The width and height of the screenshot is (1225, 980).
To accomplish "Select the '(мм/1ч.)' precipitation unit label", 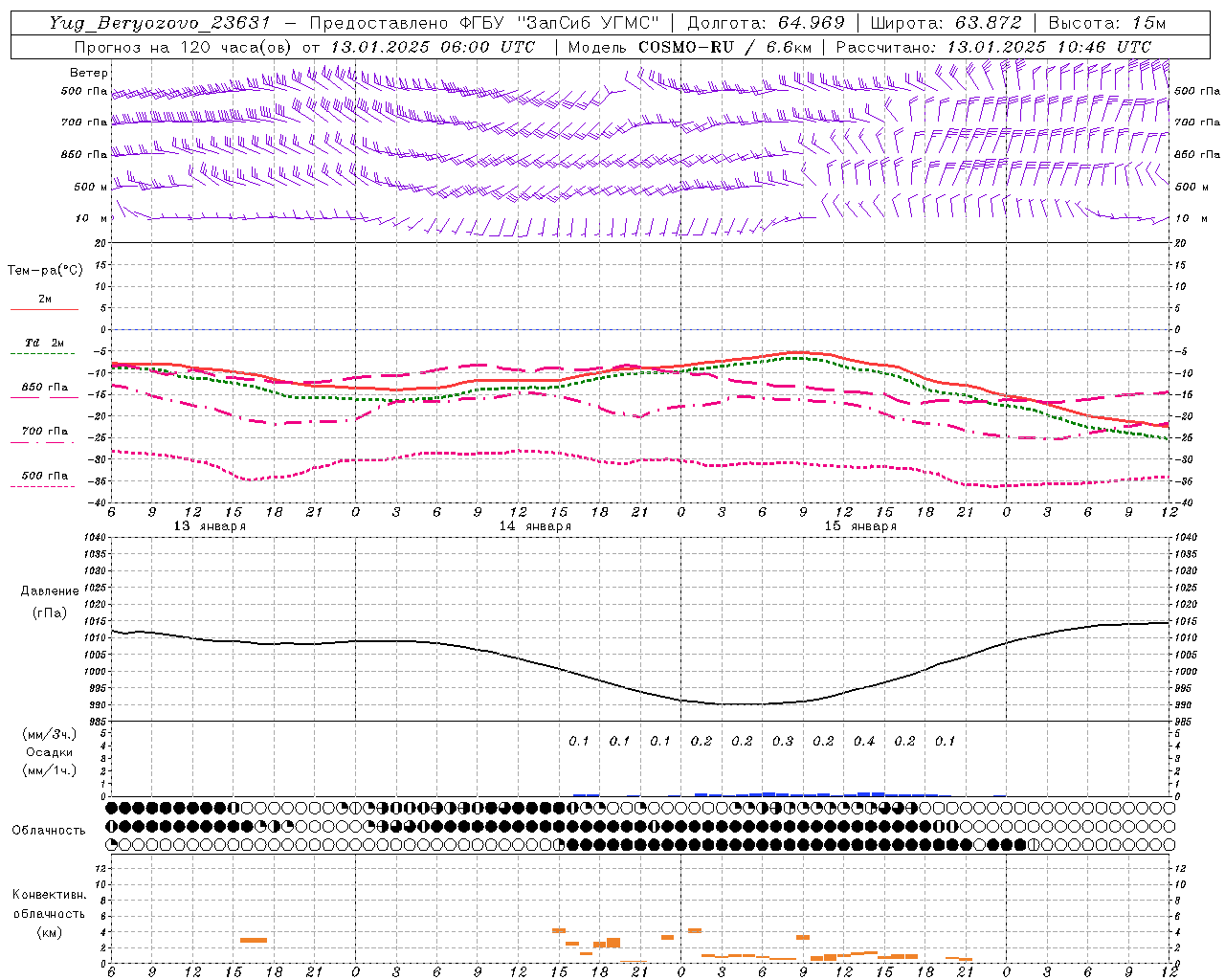I will point(50,770).
